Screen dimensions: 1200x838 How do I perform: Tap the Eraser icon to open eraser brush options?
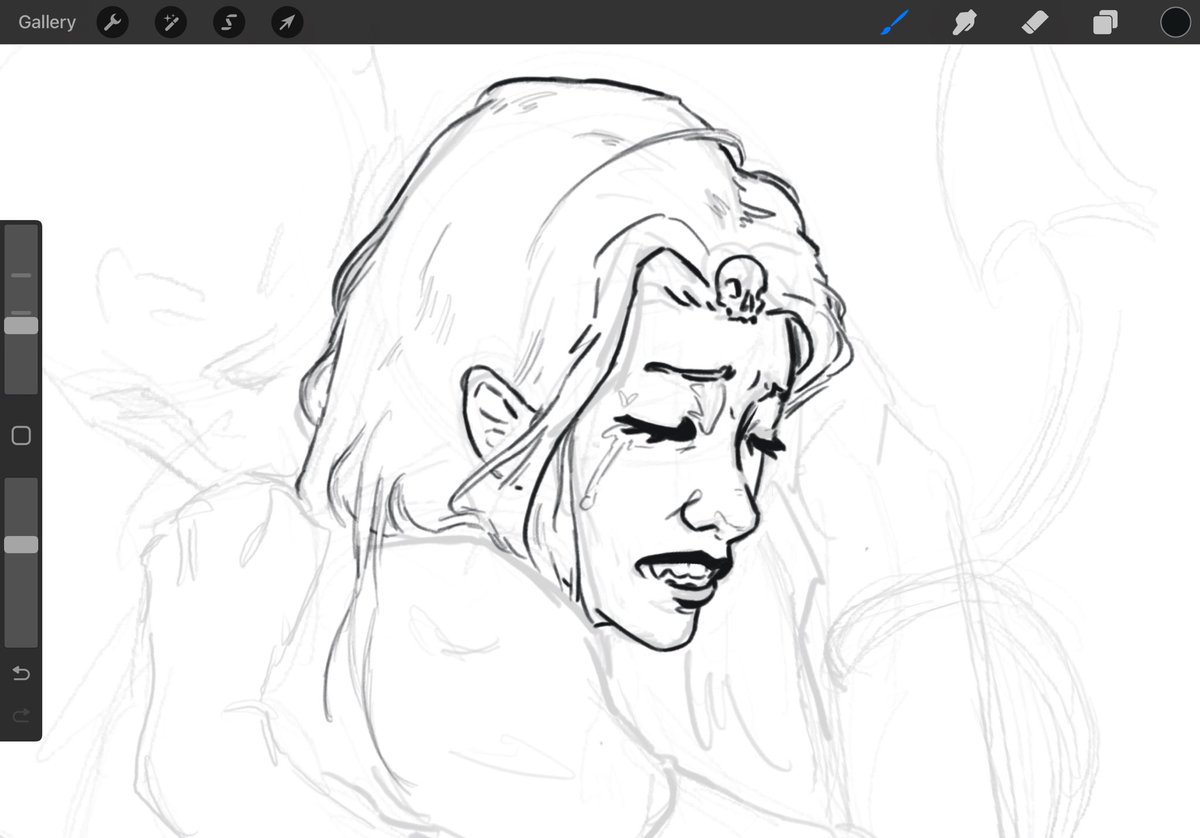[1034, 21]
